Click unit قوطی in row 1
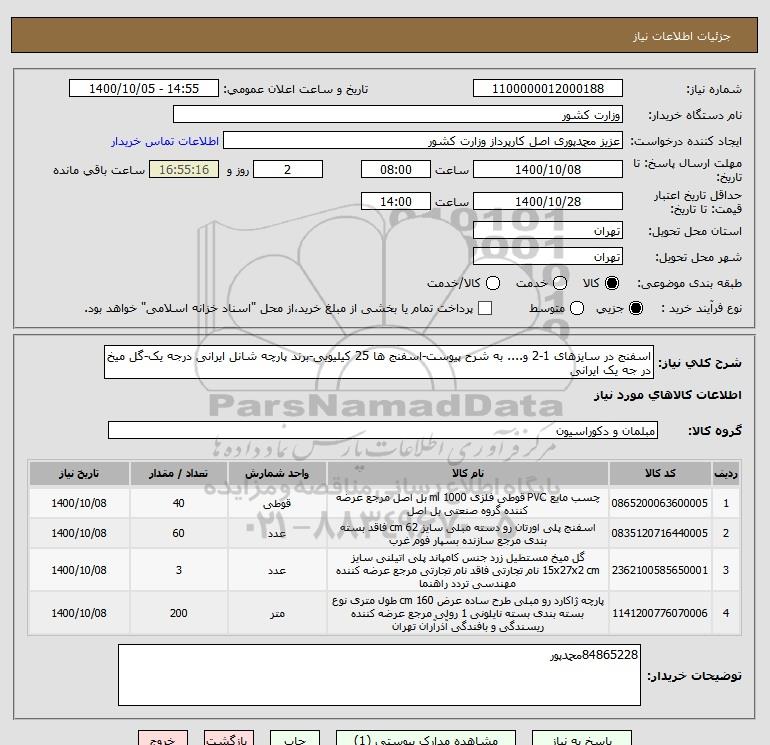The height and width of the screenshot is (745, 770). click(277, 504)
